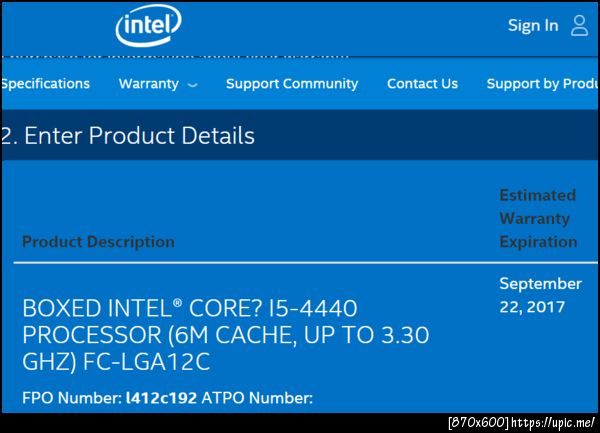Select the Core I5-4440 product name

tap(190, 307)
